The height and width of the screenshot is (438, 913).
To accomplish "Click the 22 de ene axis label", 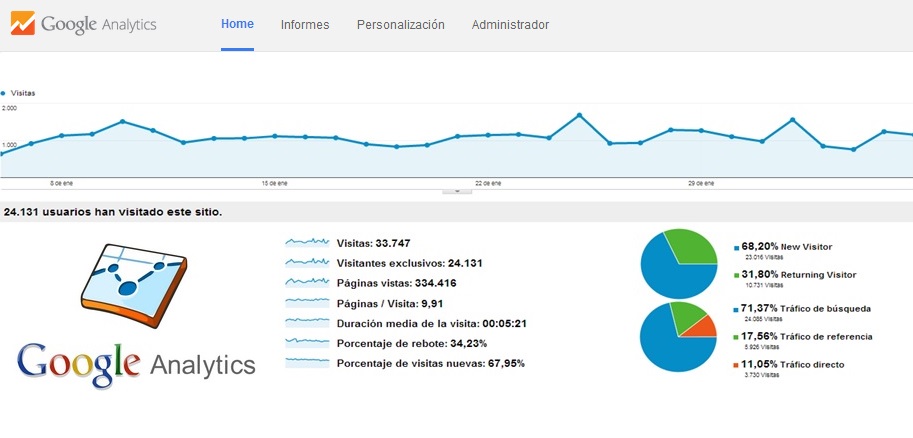I will pyautogui.click(x=487, y=183).
